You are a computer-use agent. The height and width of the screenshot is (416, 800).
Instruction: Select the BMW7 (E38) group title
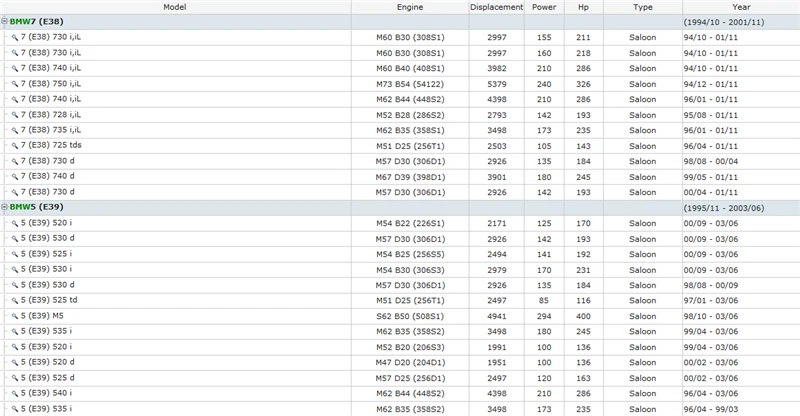click(x=36, y=21)
